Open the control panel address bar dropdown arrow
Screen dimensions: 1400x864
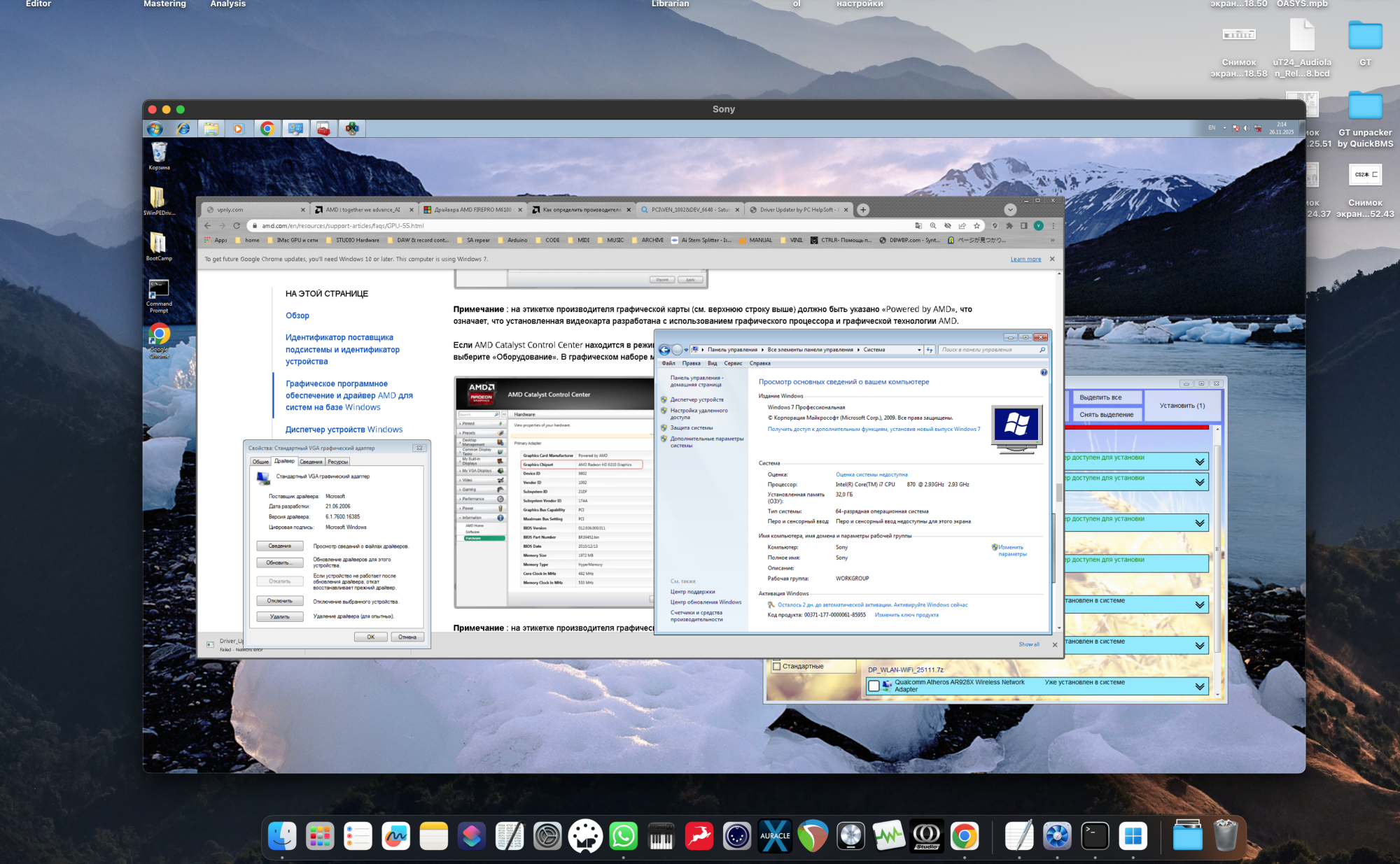coord(919,350)
